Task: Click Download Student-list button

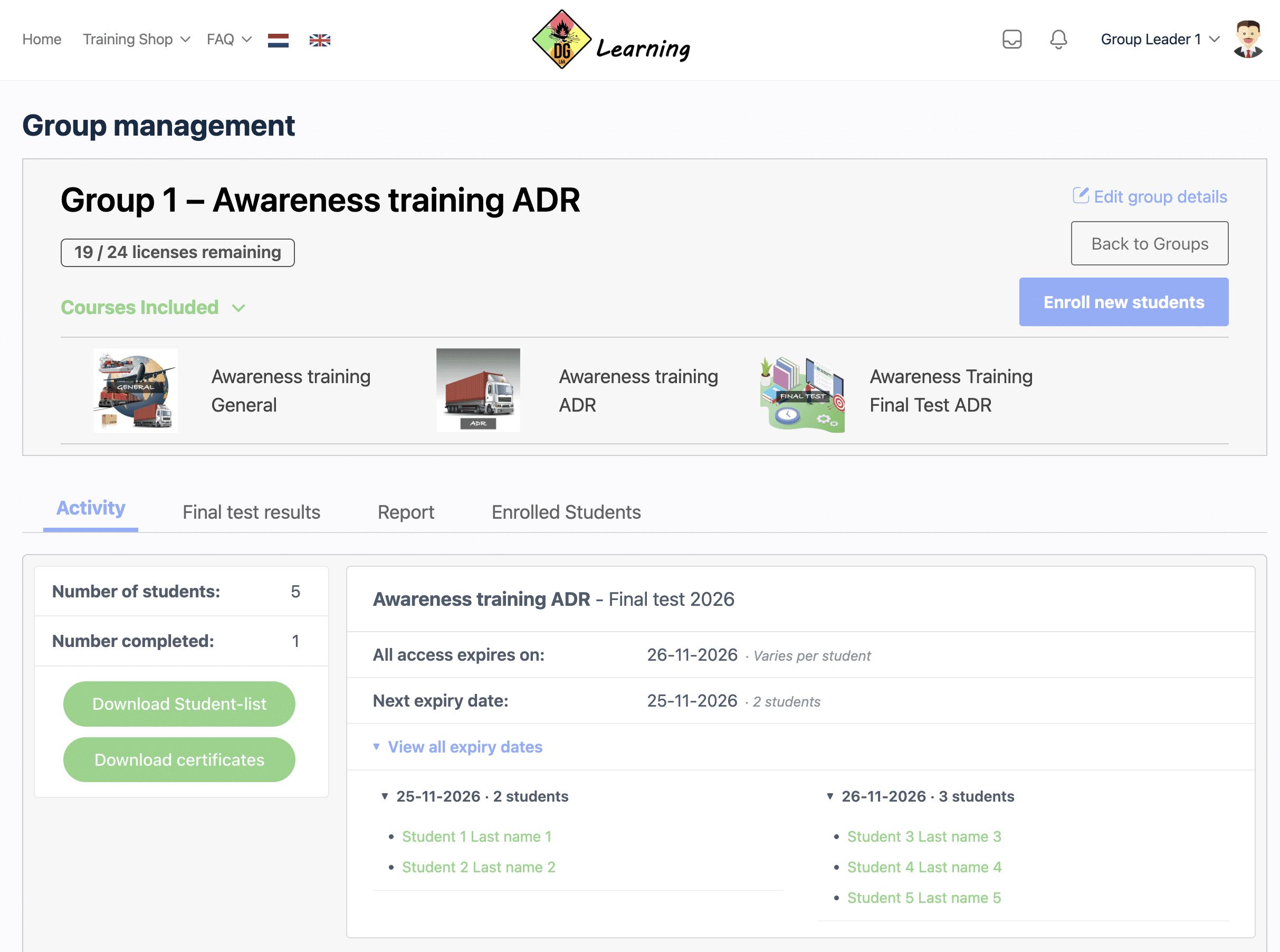Action: pyautogui.click(x=179, y=703)
